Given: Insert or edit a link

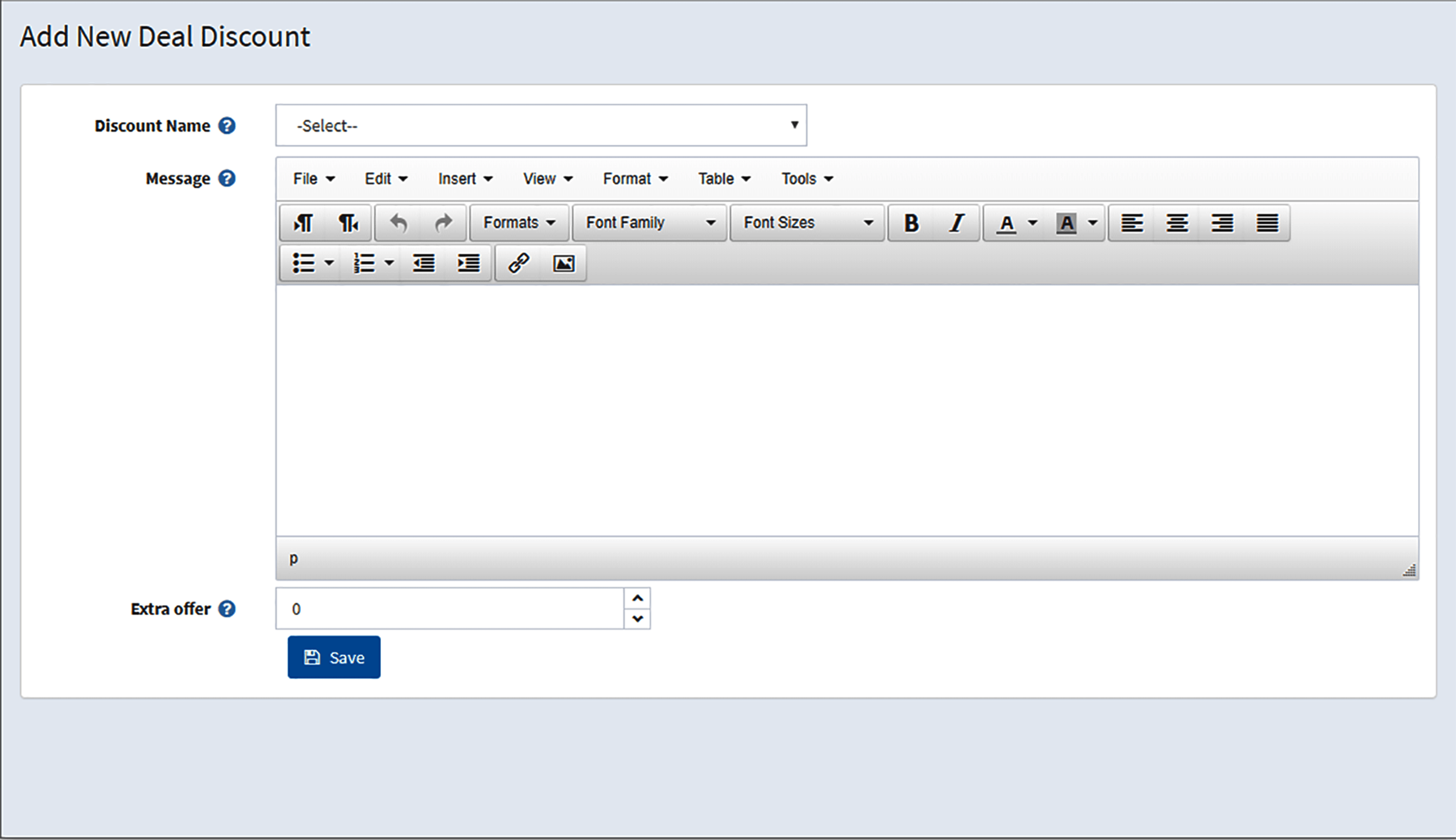Looking at the screenshot, I should [x=519, y=263].
